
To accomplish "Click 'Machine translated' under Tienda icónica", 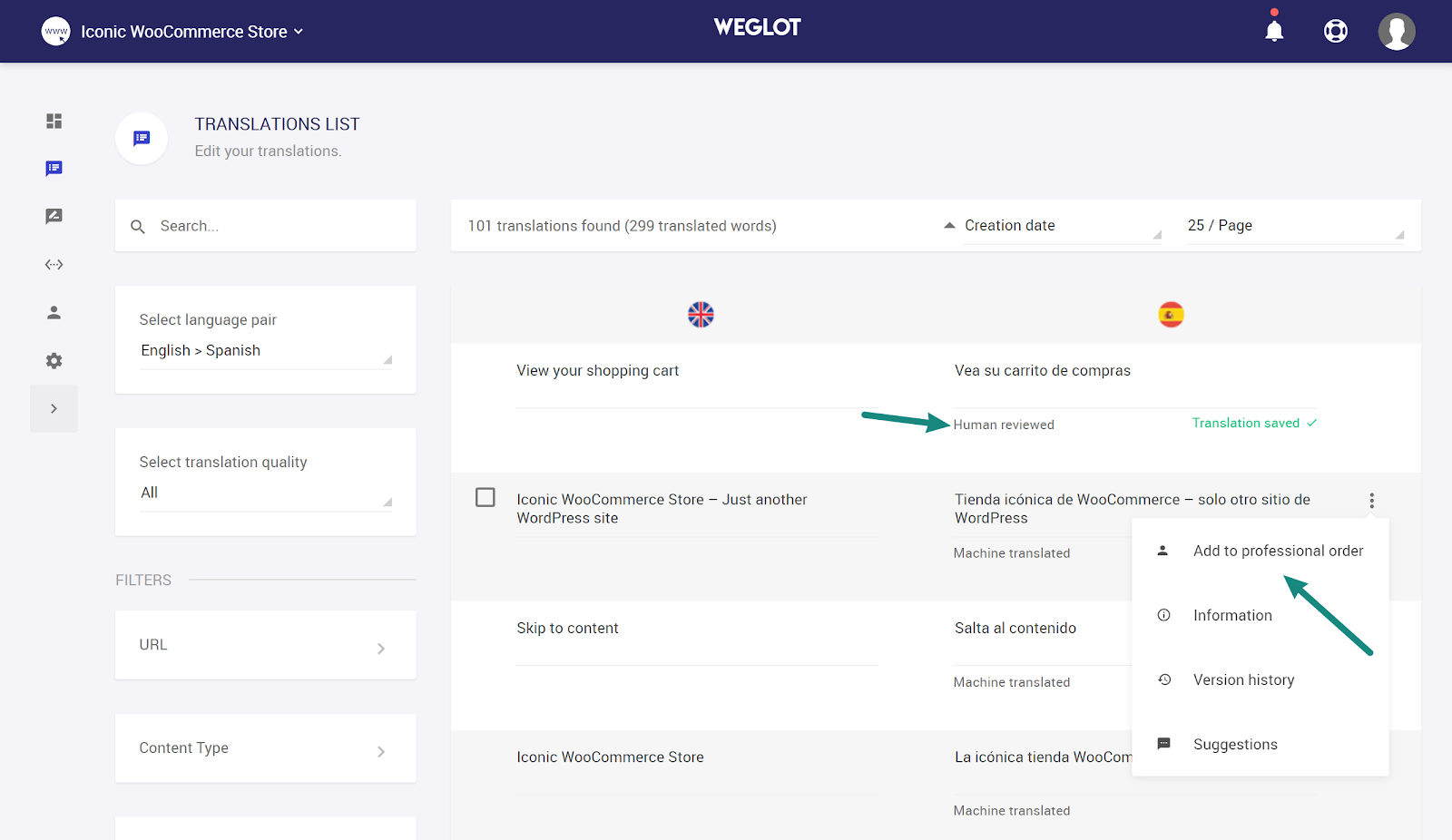I will (1012, 553).
